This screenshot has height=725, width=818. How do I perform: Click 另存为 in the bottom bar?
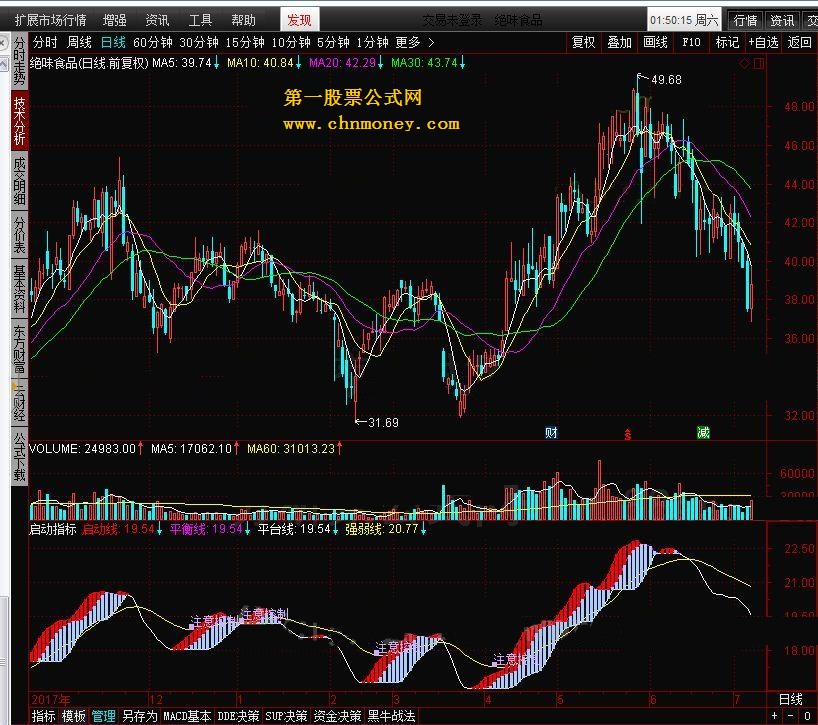[x=139, y=716]
